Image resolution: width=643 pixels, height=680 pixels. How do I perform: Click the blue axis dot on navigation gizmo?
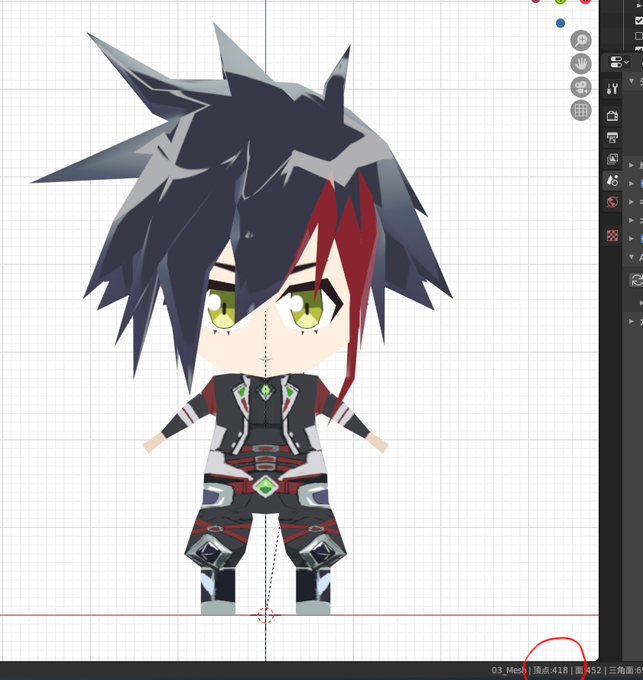point(560,23)
